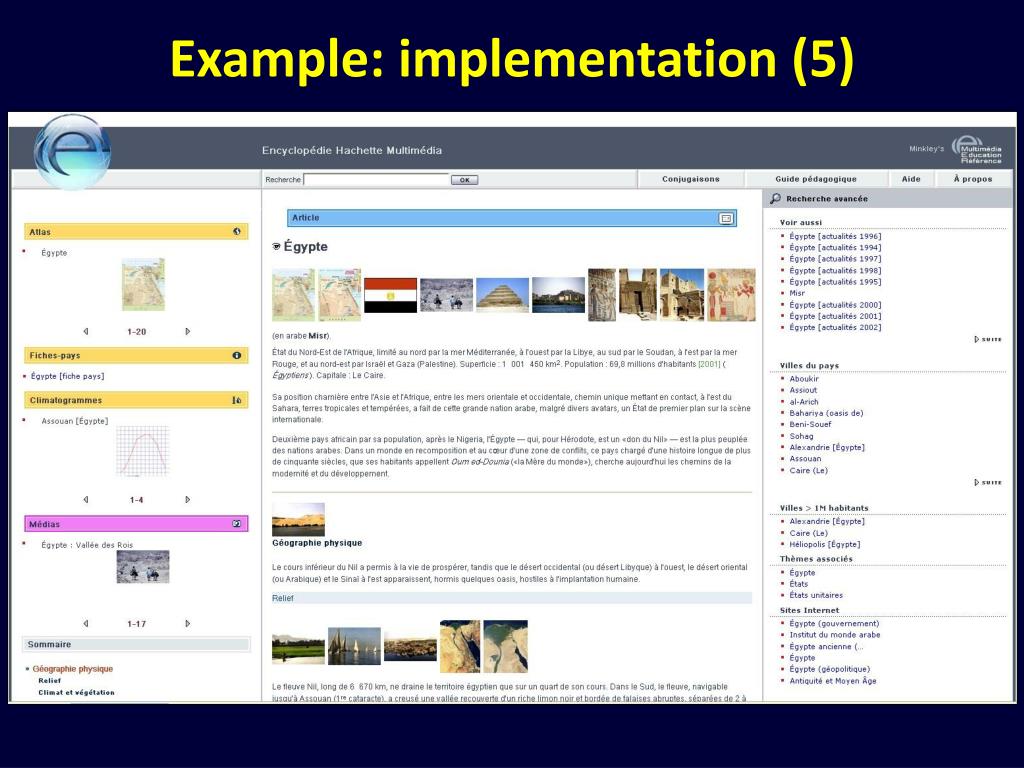
Task: Click the info icon in Fiches-pays header
Action: (236, 355)
